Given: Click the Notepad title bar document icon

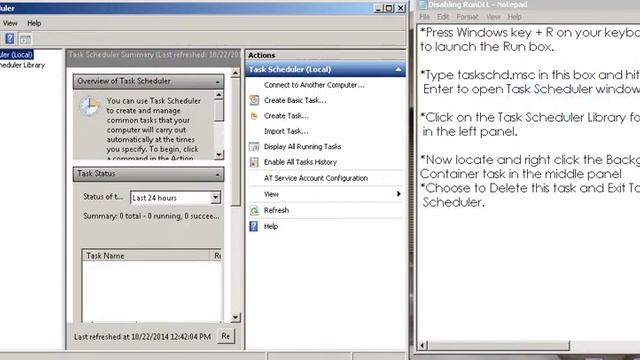Looking at the screenshot, I should click(423, 4).
